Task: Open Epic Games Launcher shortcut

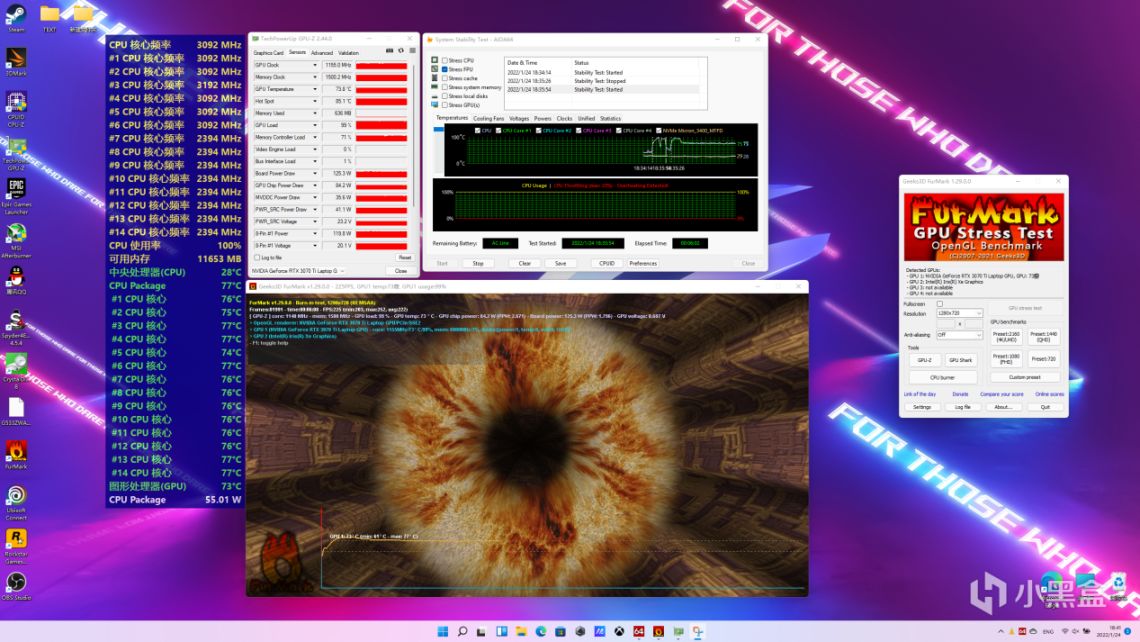Action: (15, 196)
